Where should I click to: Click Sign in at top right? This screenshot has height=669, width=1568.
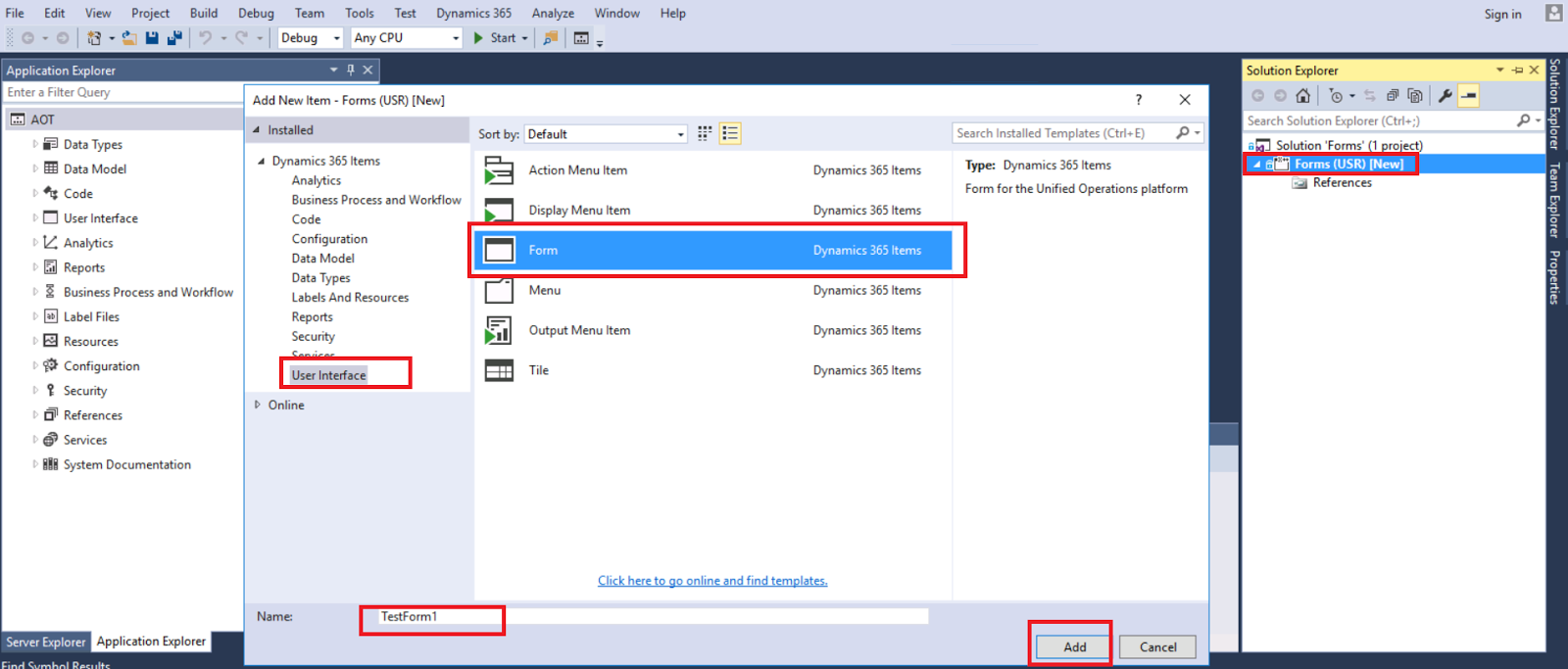(1502, 14)
